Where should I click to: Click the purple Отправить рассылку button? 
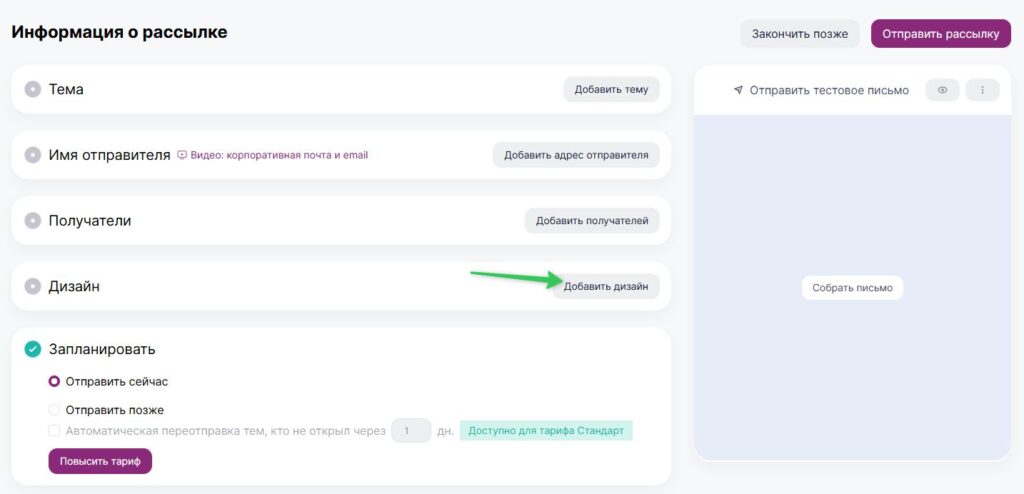[x=941, y=34]
